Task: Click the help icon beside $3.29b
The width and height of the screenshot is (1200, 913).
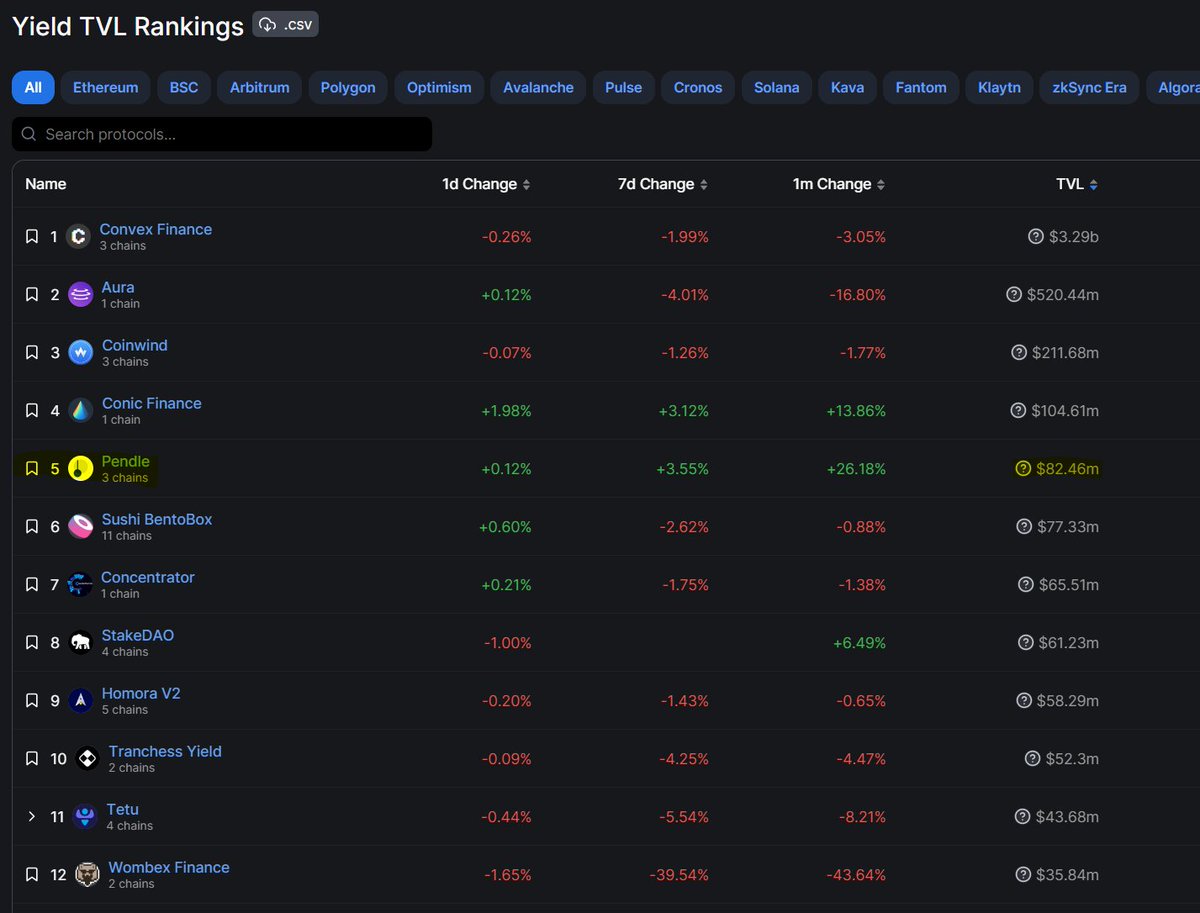Action: (x=1036, y=237)
